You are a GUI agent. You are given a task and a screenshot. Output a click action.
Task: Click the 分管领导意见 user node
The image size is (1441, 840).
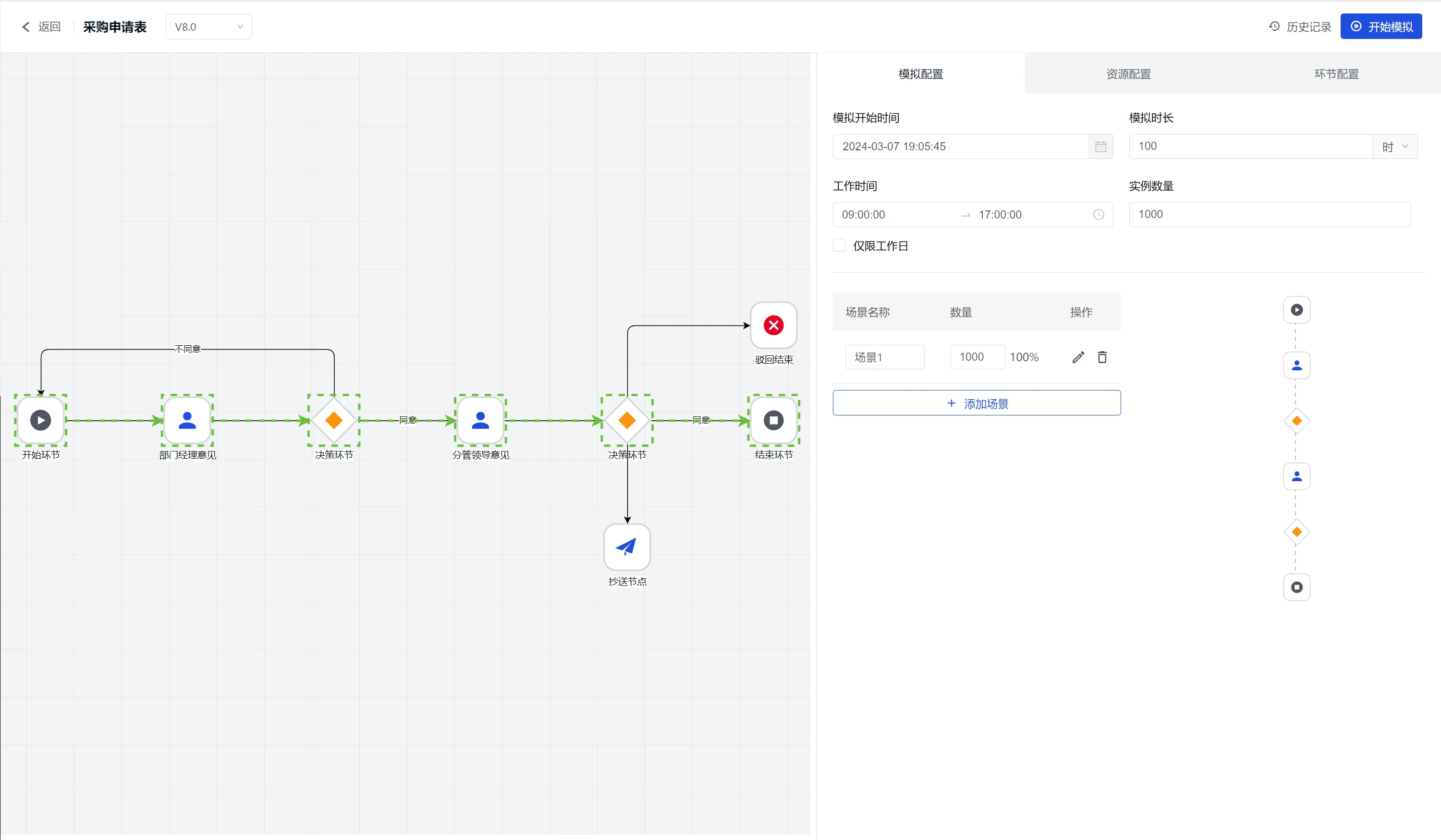480,420
